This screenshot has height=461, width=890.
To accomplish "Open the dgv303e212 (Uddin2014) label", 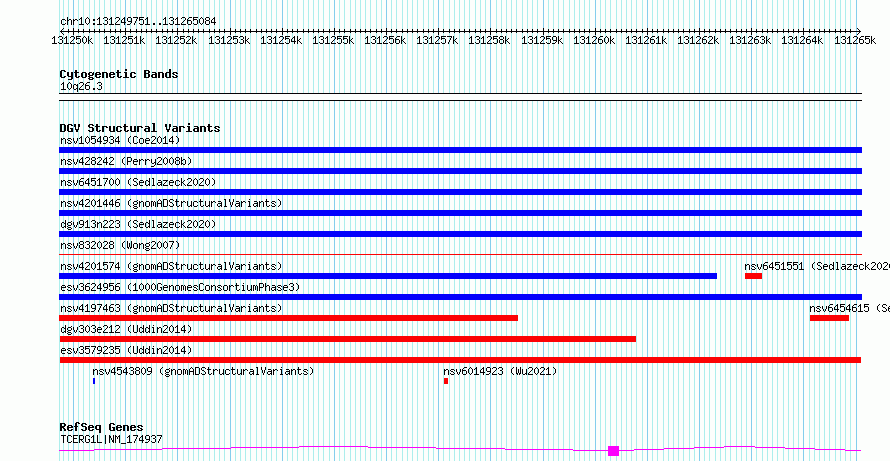I will (126, 329).
